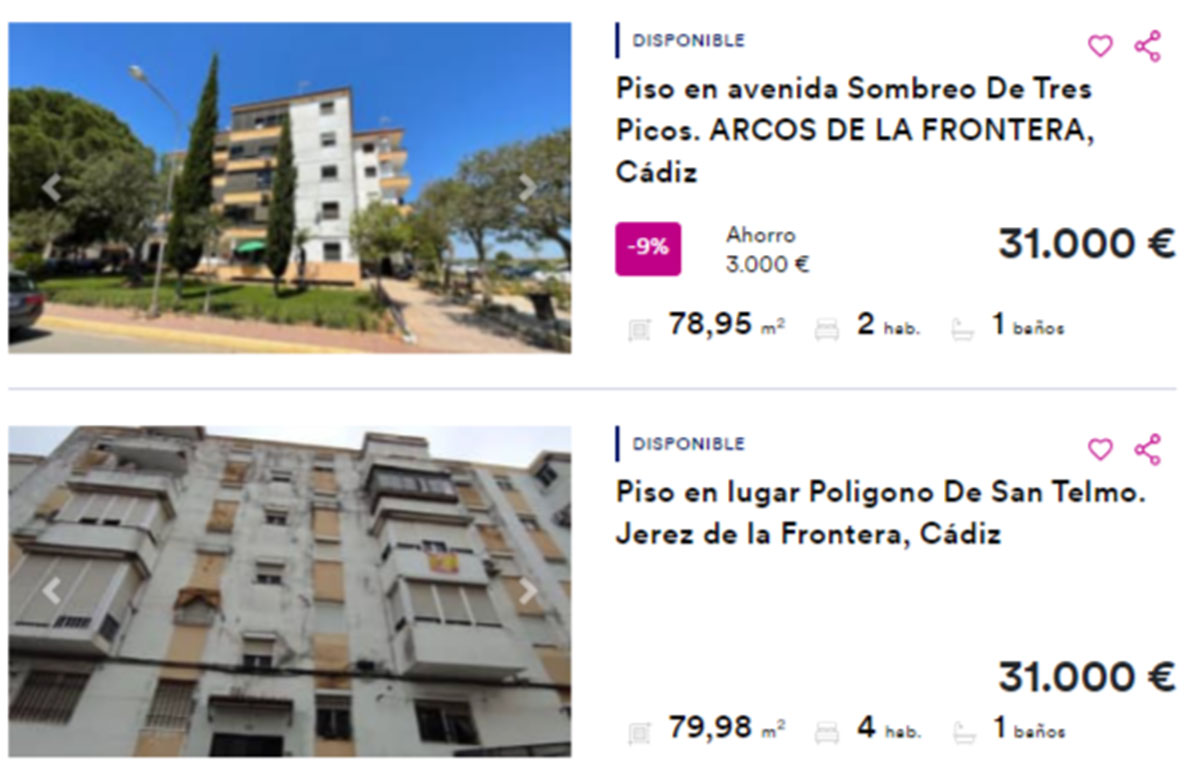Open listing titled Piso en avenida Sombreo De Tres Picos
This screenshot has height=779, width=1200.
pyautogui.click(x=855, y=130)
